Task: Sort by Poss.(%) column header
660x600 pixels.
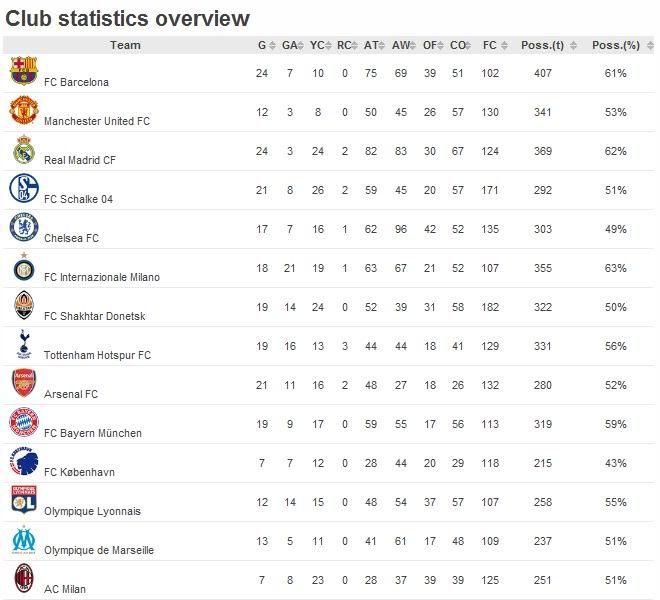Action: tap(615, 45)
